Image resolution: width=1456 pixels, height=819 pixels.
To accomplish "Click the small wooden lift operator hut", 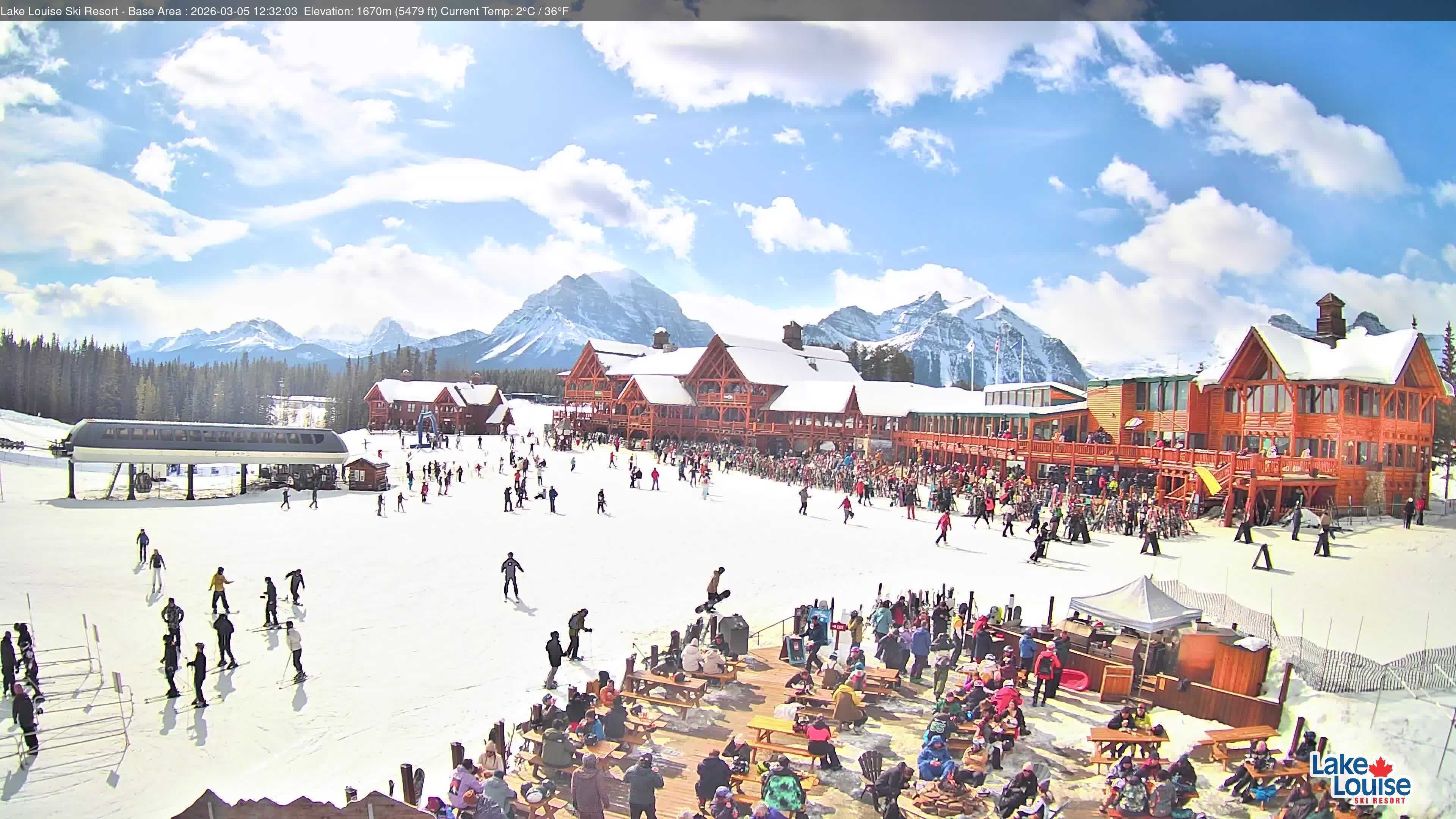I will point(367,477).
